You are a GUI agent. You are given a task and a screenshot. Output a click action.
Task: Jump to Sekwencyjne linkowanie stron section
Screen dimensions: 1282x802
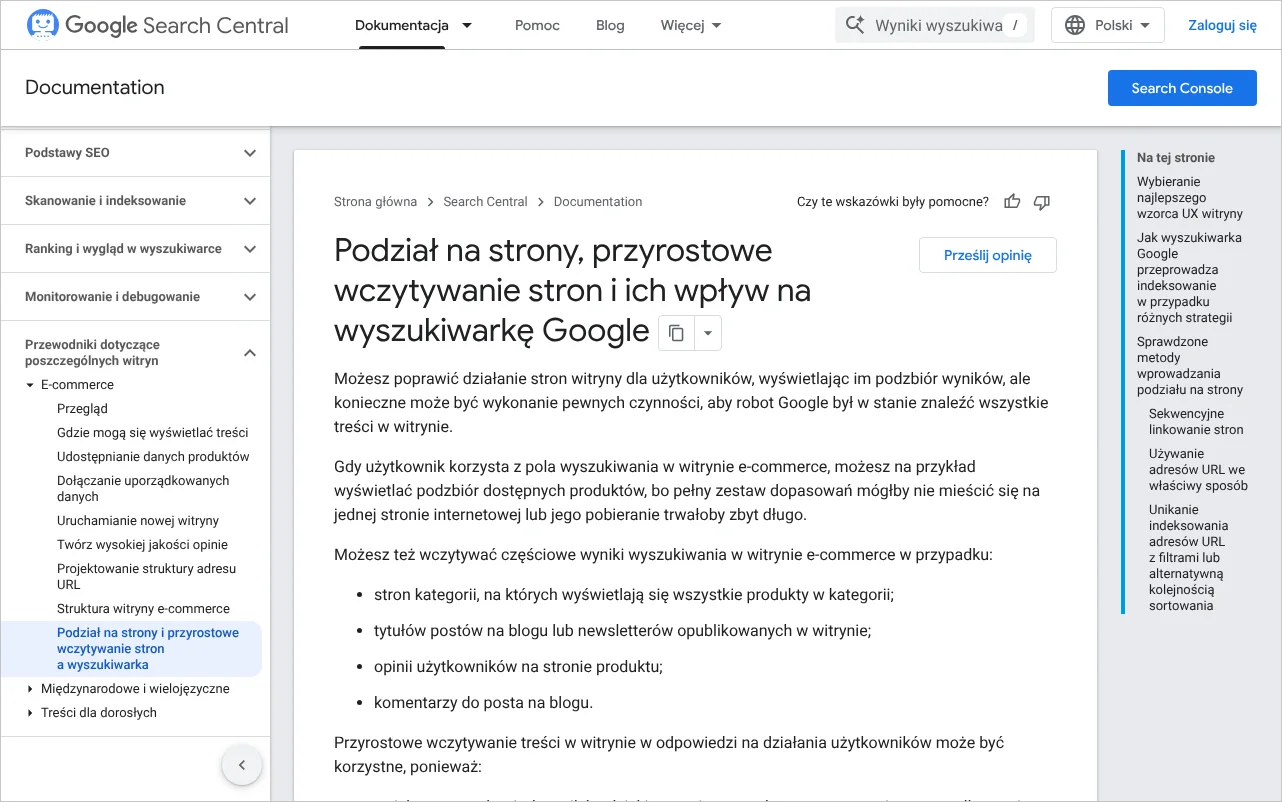(1196, 422)
